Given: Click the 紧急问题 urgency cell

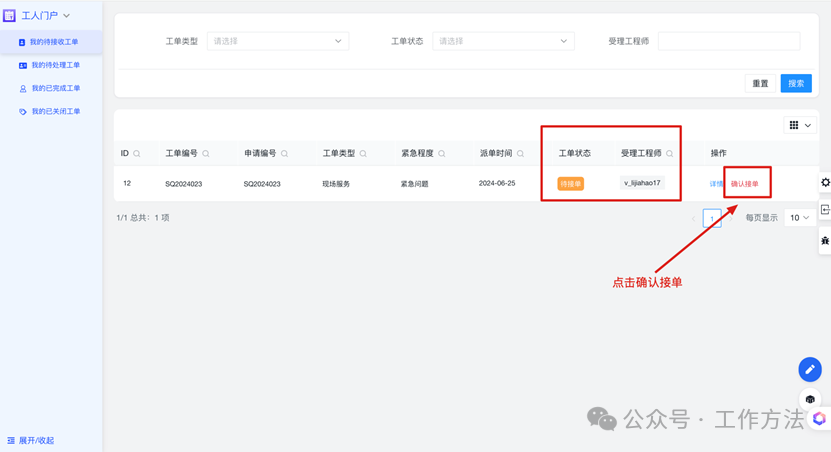Looking at the screenshot, I should (x=414, y=184).
